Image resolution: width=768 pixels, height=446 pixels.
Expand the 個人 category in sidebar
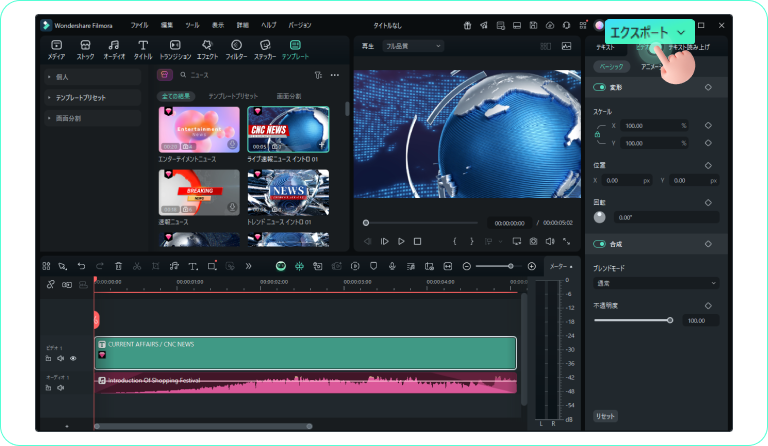(93, 77)
